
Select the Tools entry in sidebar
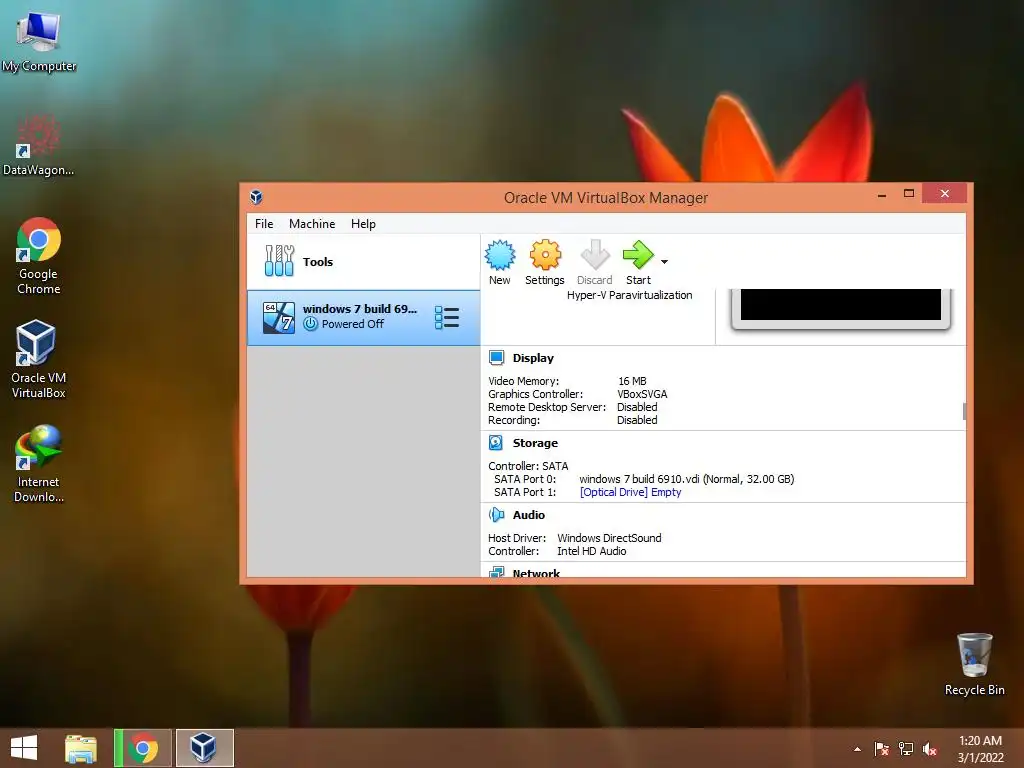(x=363, y=262)
